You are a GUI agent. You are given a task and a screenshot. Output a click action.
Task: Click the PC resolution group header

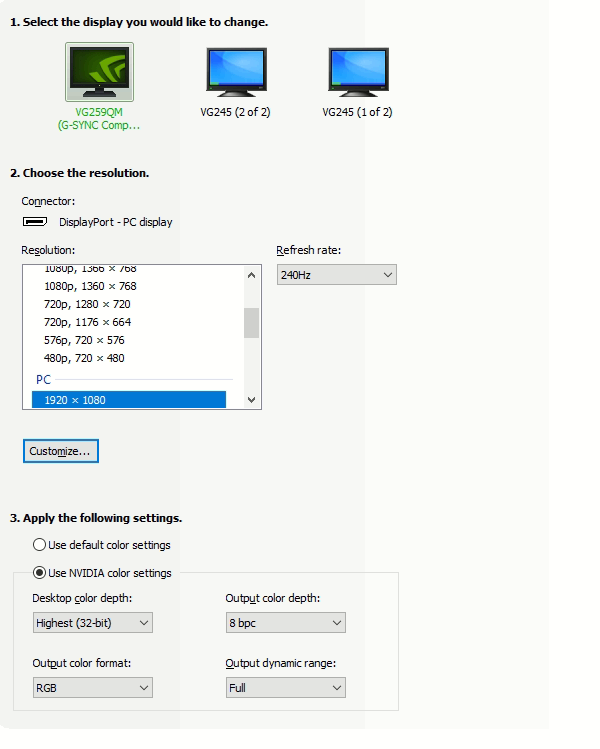click(43, 380)
